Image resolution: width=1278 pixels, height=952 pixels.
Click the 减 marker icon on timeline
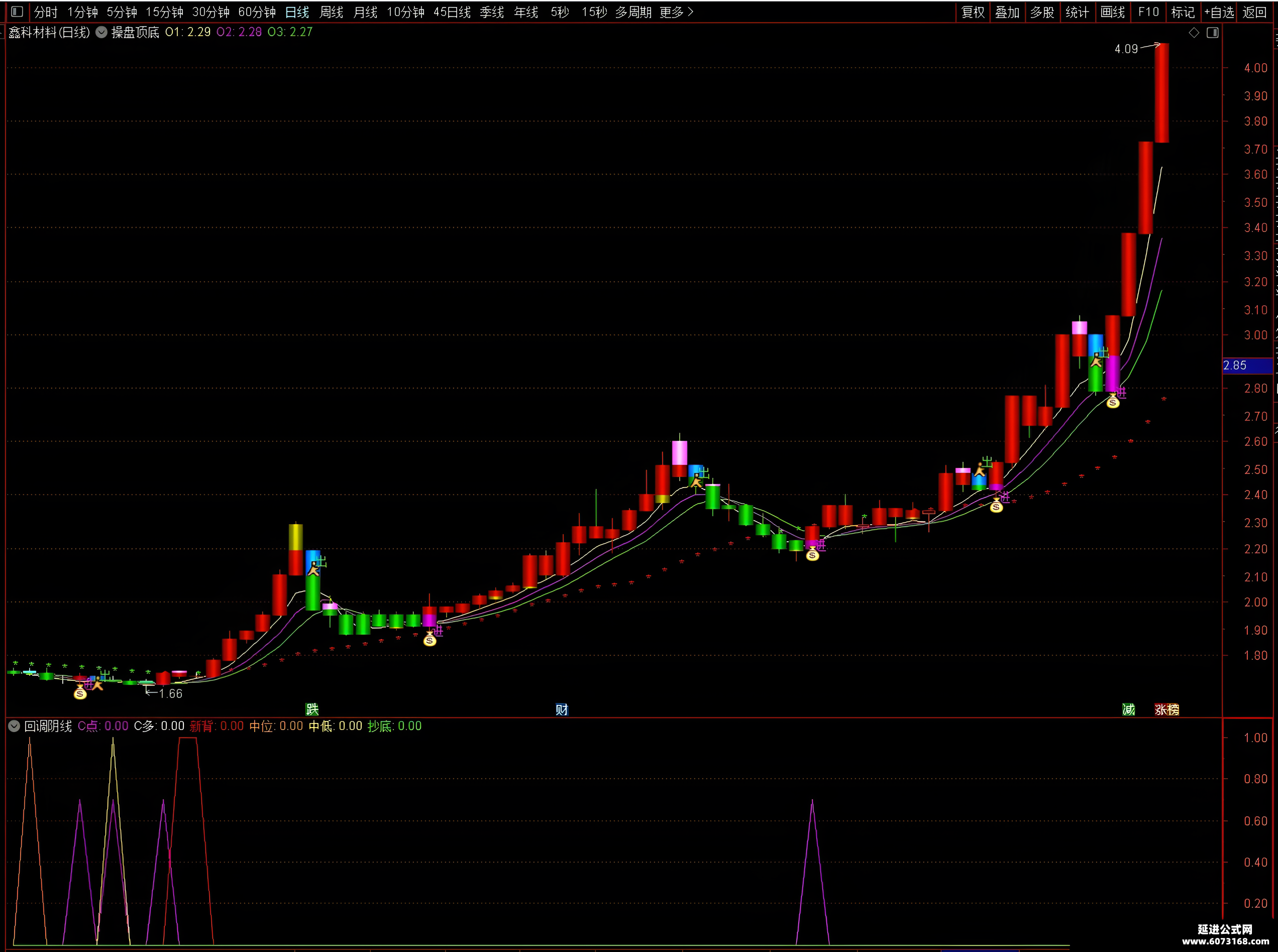point(1128,709)
